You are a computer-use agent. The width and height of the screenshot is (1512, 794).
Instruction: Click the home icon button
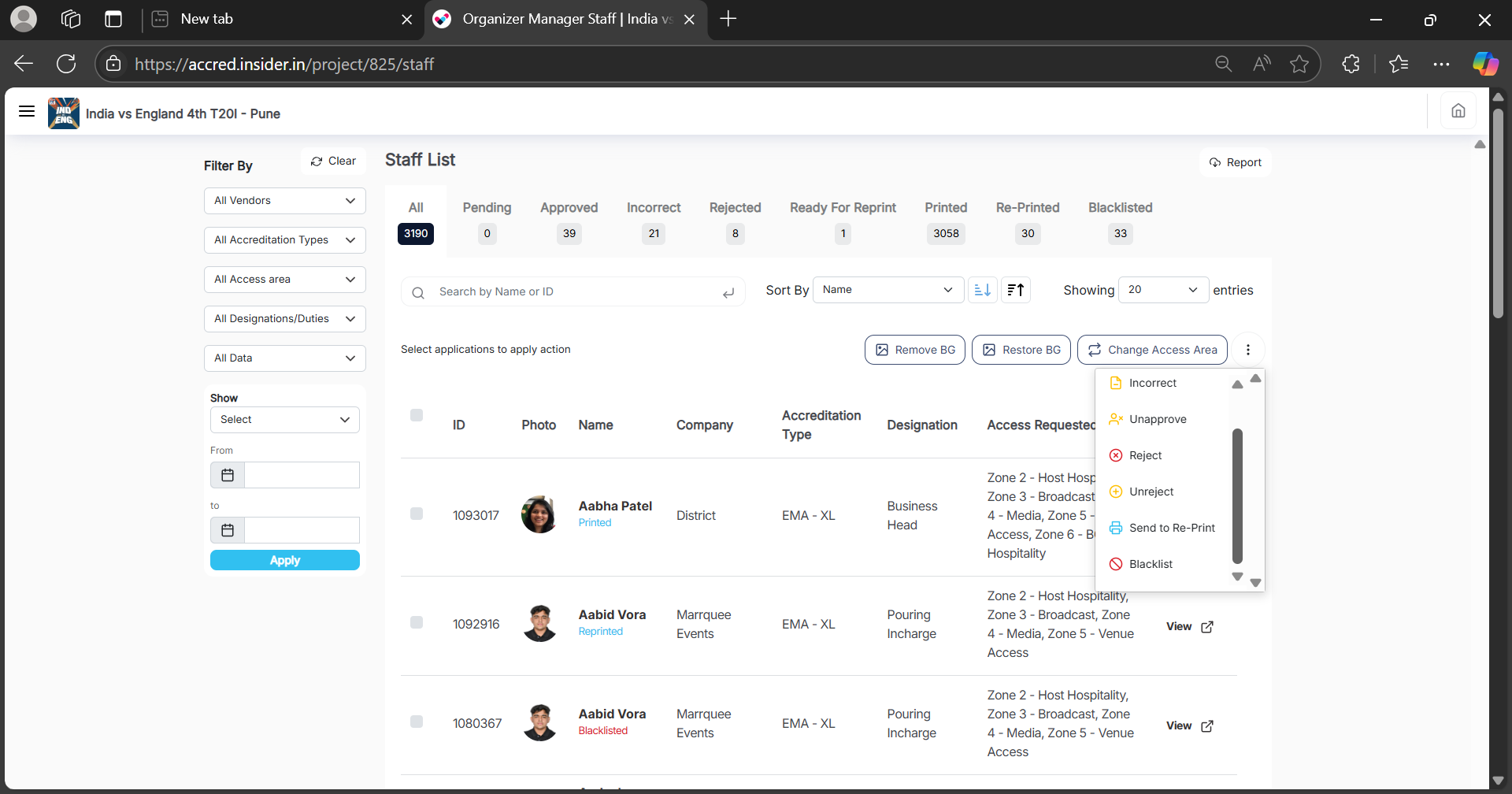point(1458,111)
